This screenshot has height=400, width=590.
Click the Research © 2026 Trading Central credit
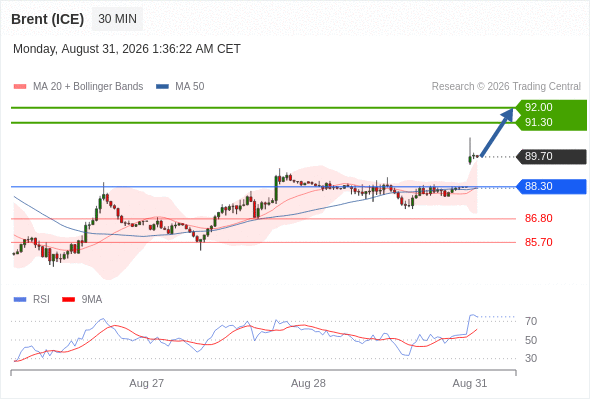click(x=506, y=87)
